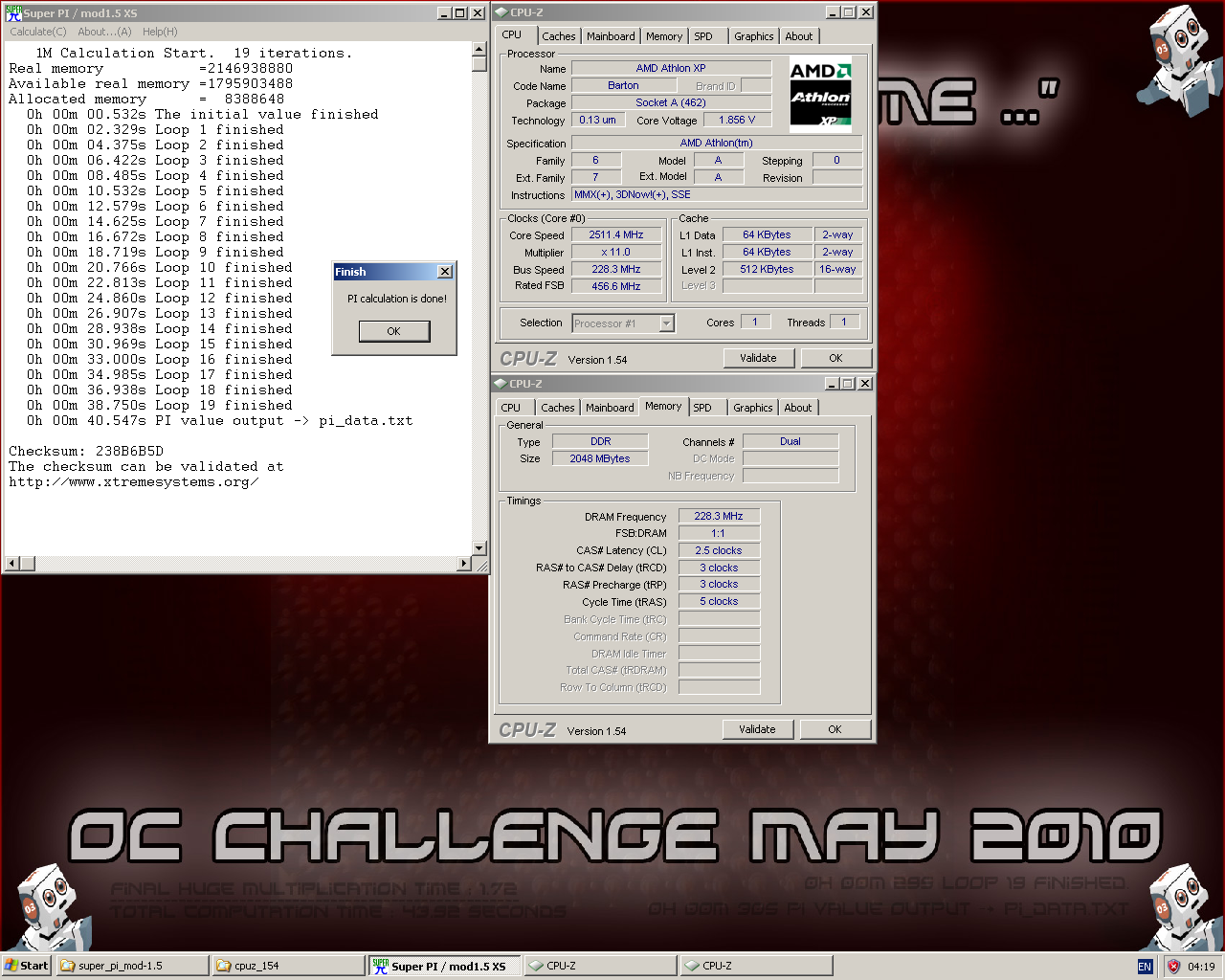Click the Name field AMD Athlon XP
The width and height of the screenshot is (1225, 980).
(x=671, y=68)
